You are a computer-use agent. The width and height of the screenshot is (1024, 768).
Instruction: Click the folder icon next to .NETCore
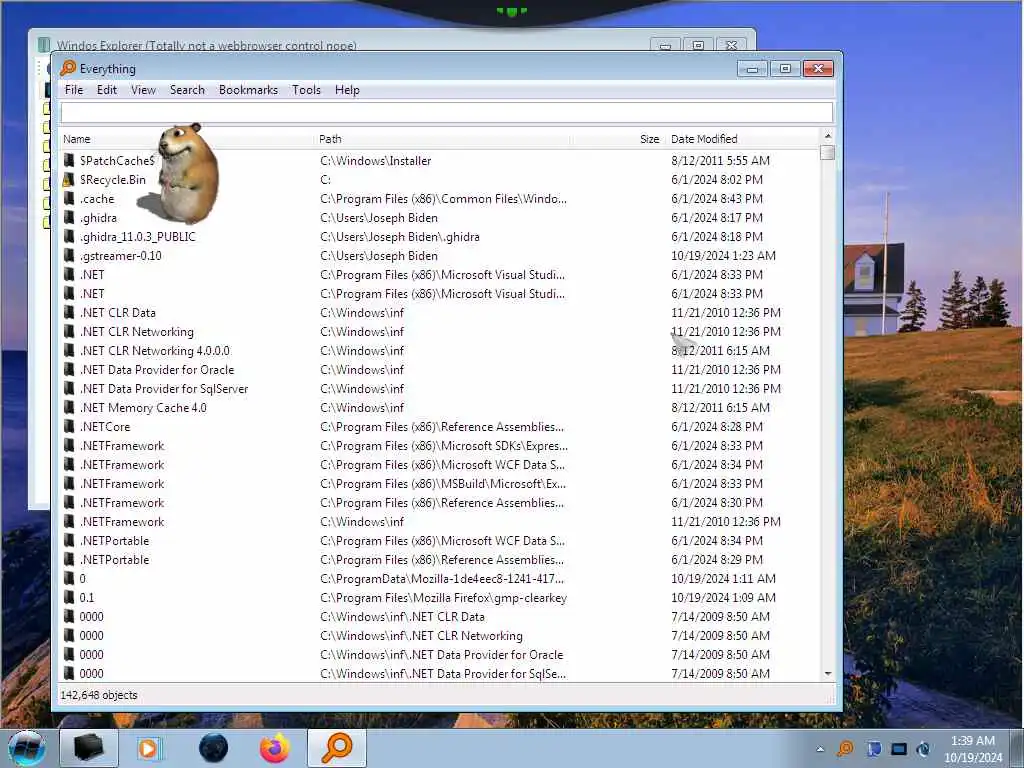(x=69, y=426)
